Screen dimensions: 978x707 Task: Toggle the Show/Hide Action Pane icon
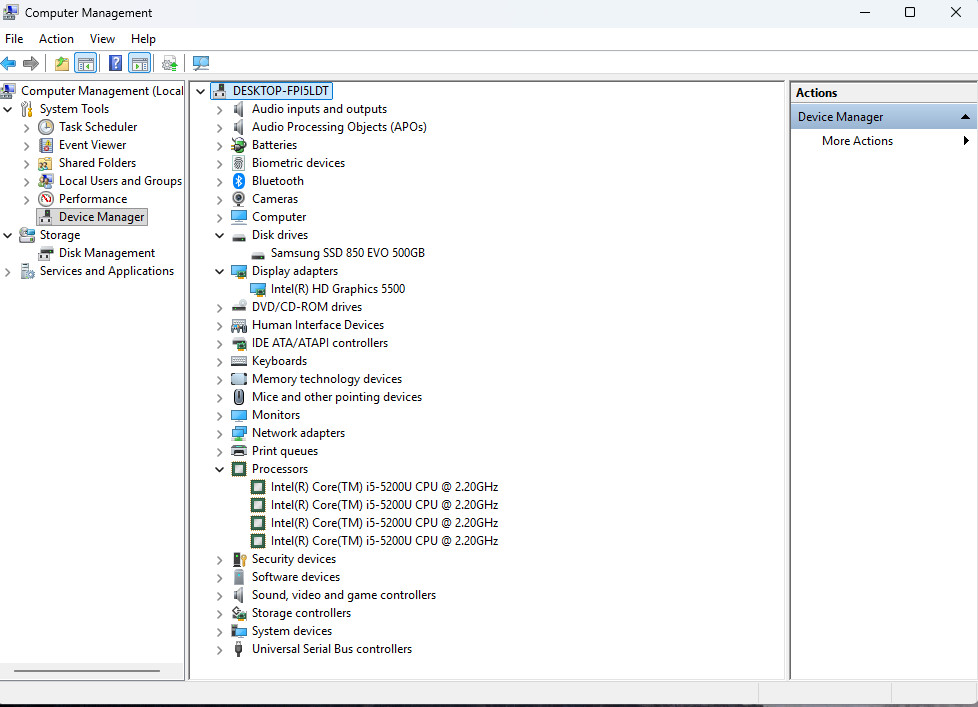point(140,63)
